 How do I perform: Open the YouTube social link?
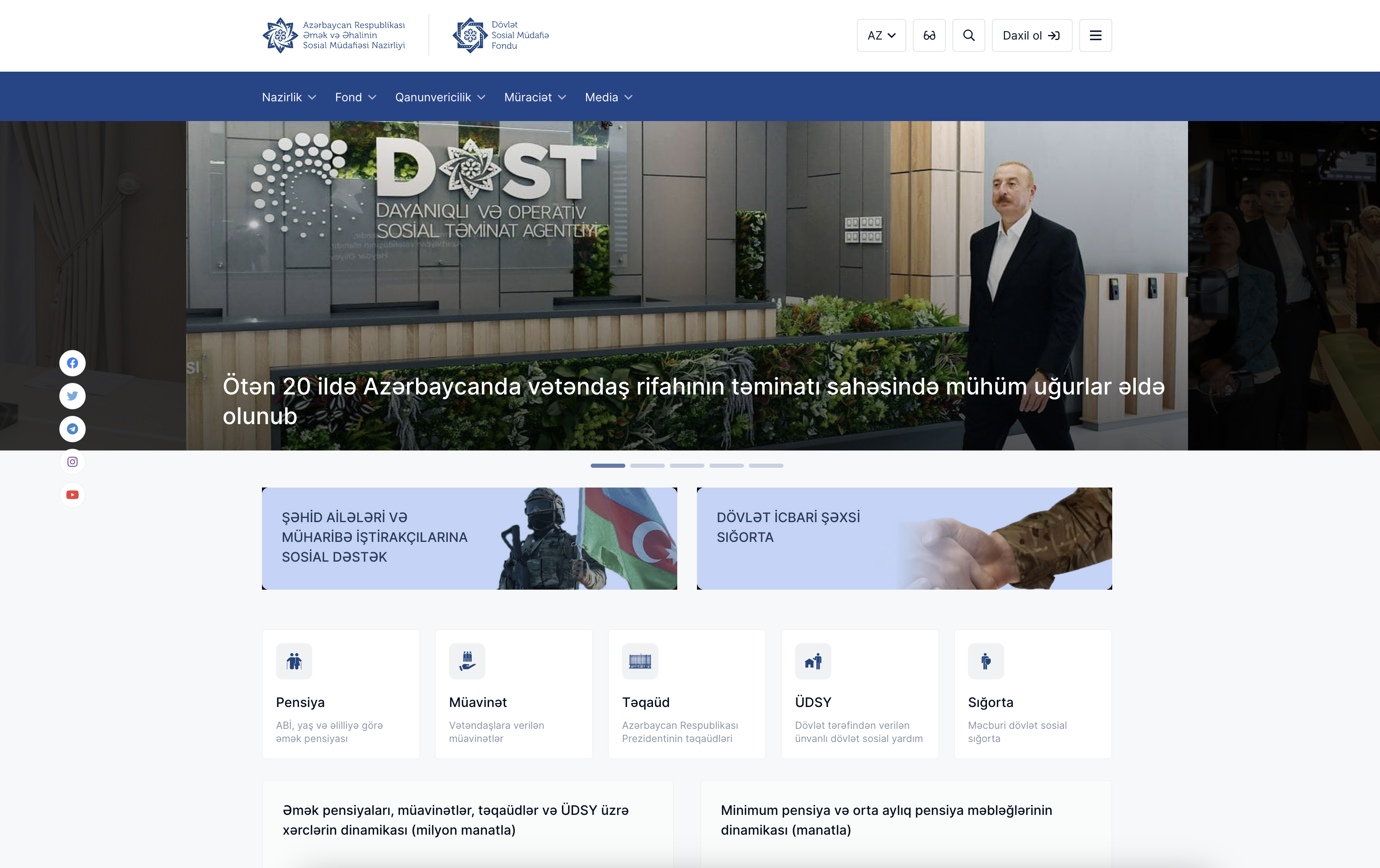pos(72,495)
